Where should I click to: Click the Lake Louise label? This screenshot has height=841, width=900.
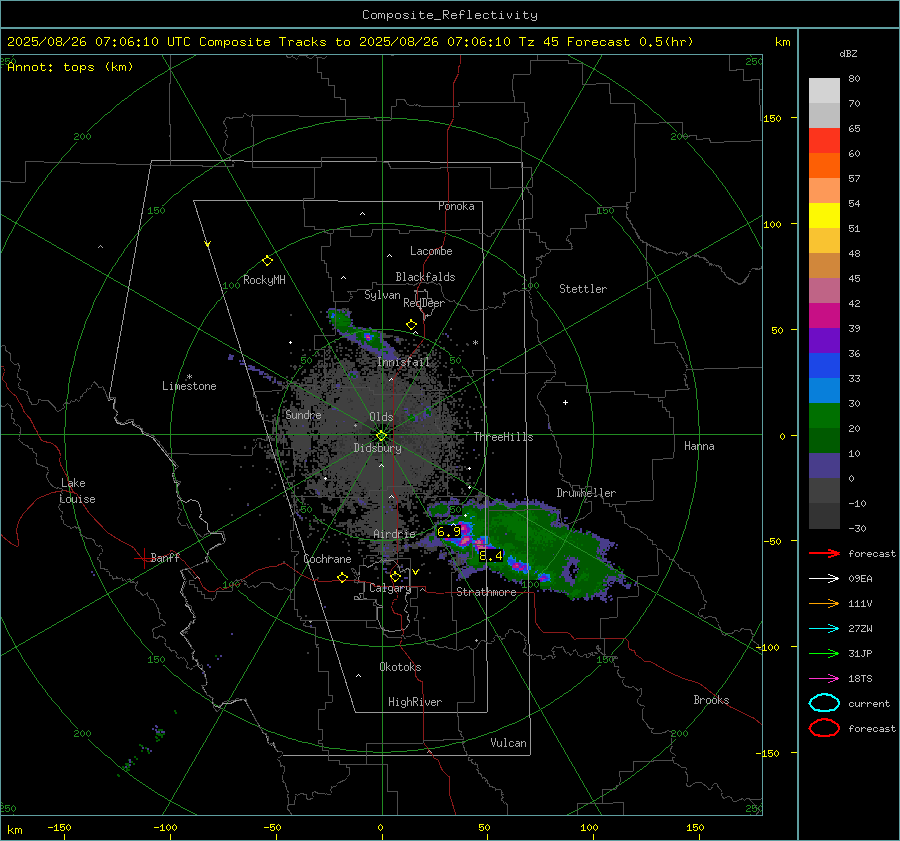click(77, 491)
